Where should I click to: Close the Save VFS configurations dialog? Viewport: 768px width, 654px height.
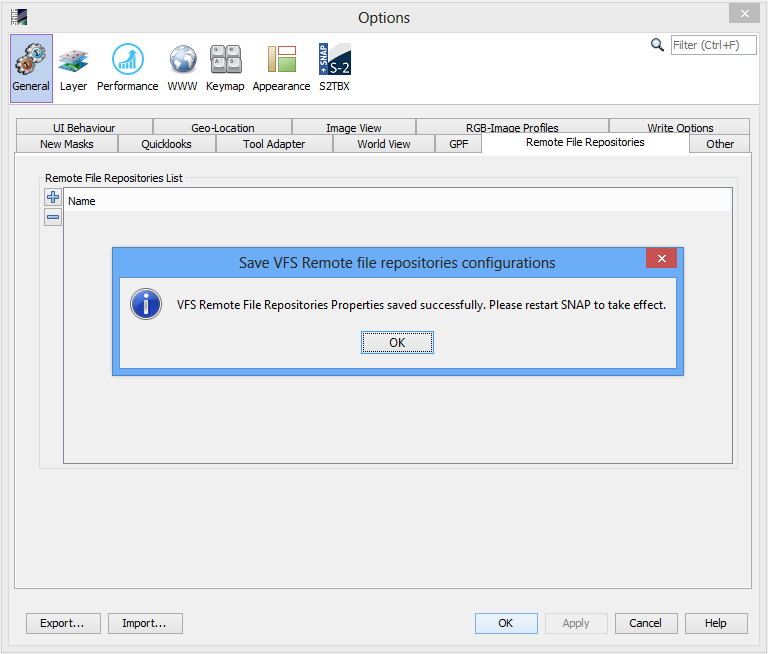661,258
